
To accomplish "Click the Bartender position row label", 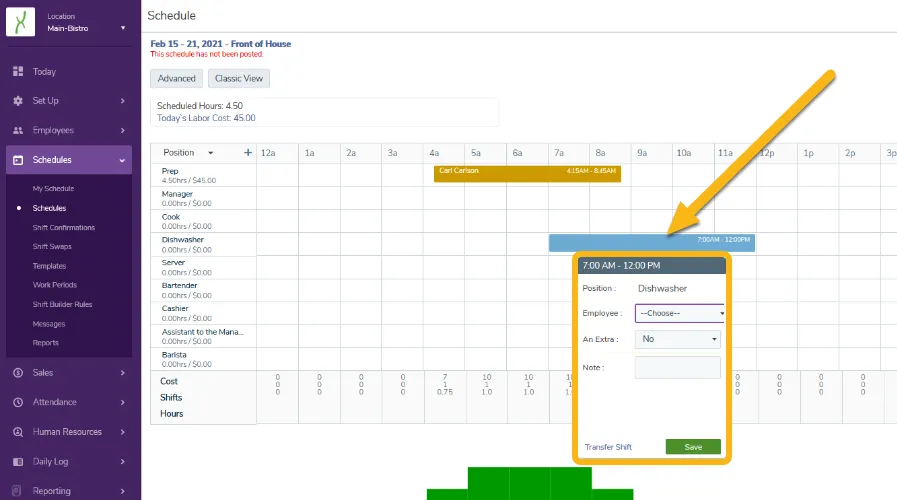I will click(179, 285).
